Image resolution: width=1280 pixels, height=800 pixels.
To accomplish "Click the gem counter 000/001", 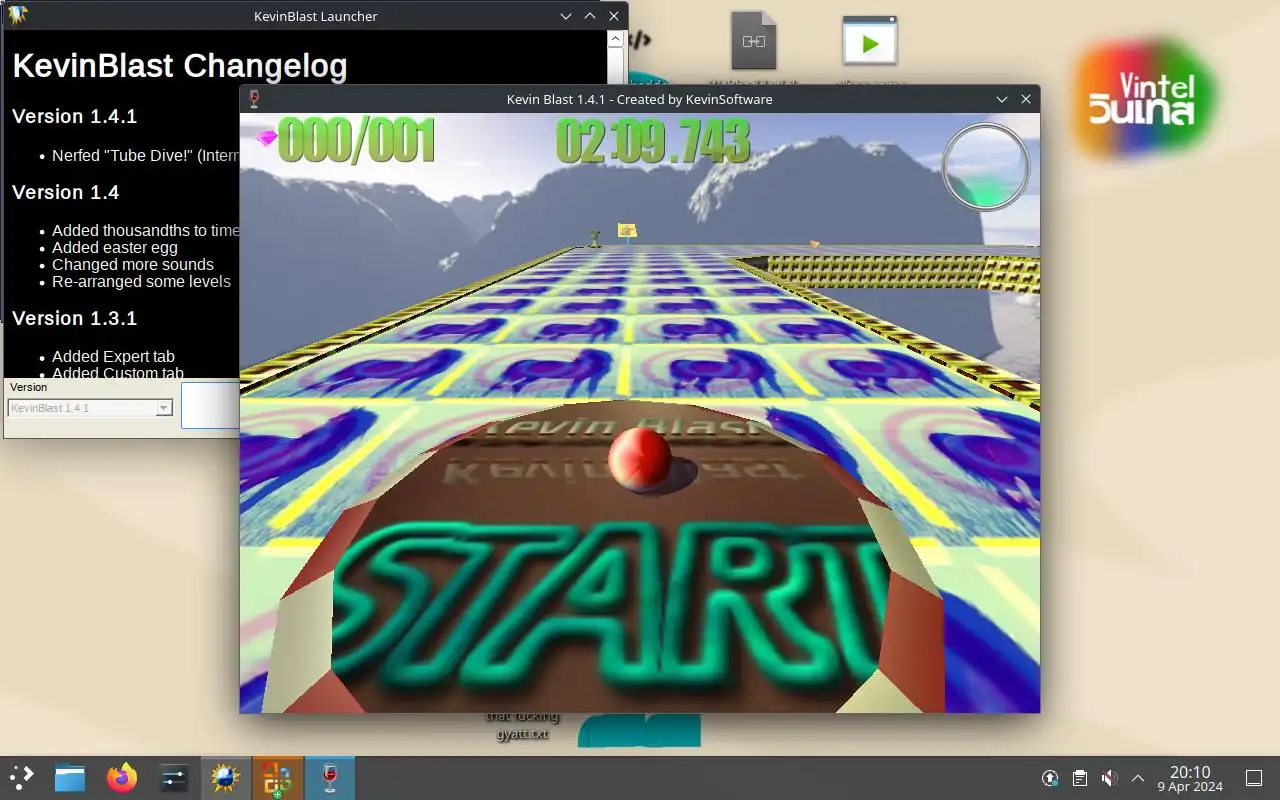I will click(356, 141).
